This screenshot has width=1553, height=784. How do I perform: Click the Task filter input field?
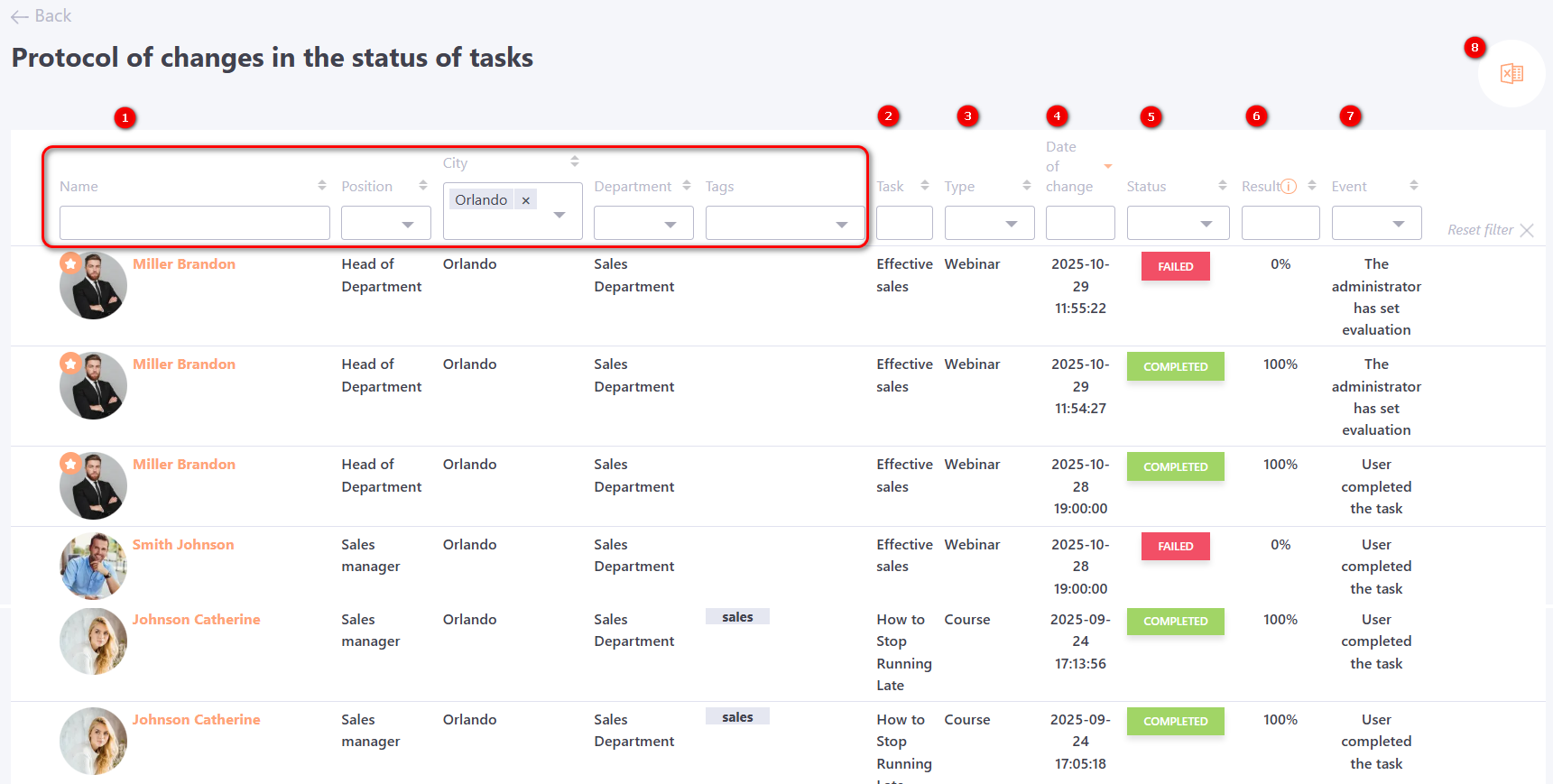pyautogui.click(x=903, y=224)
